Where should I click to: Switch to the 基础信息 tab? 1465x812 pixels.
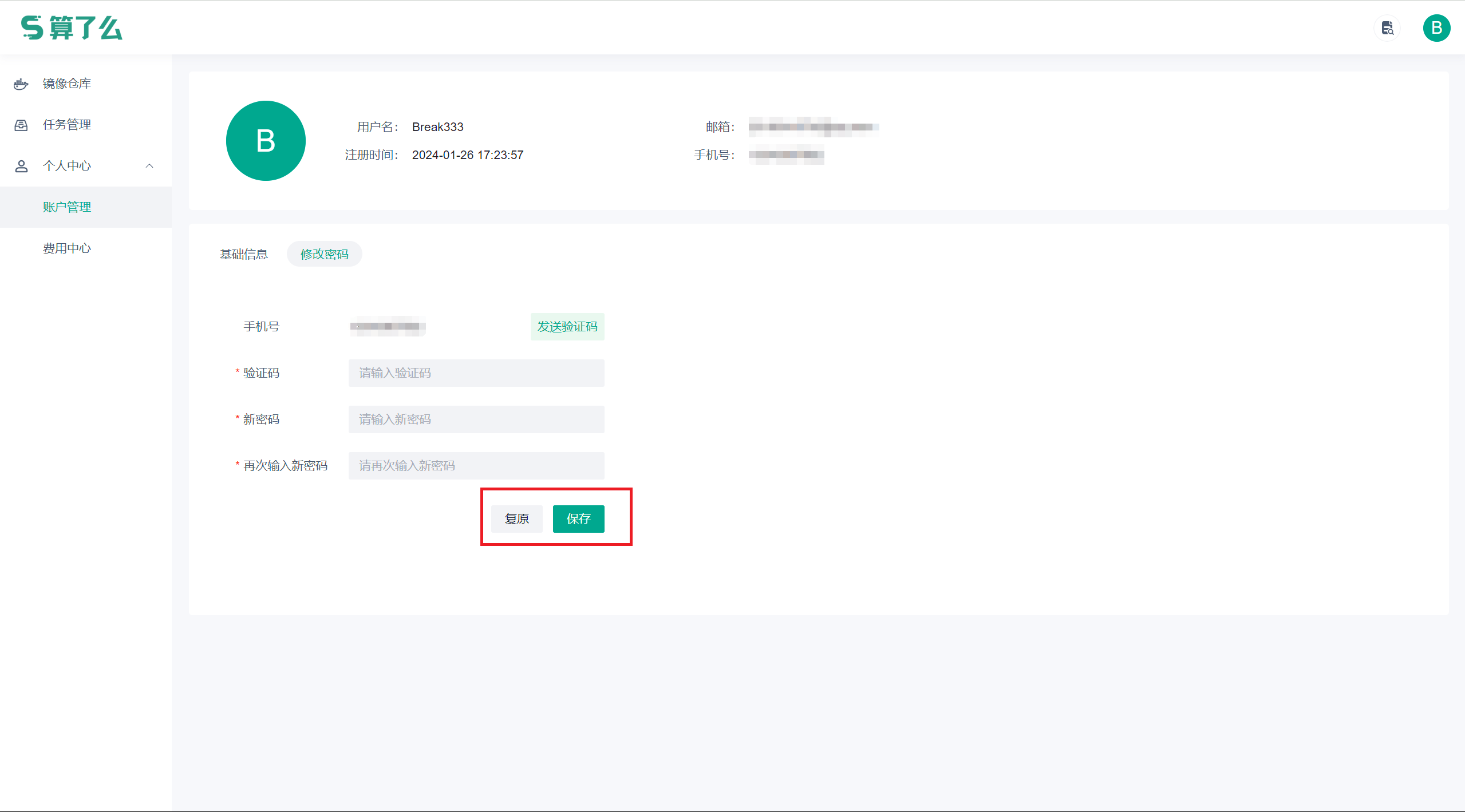coord(244,253)
